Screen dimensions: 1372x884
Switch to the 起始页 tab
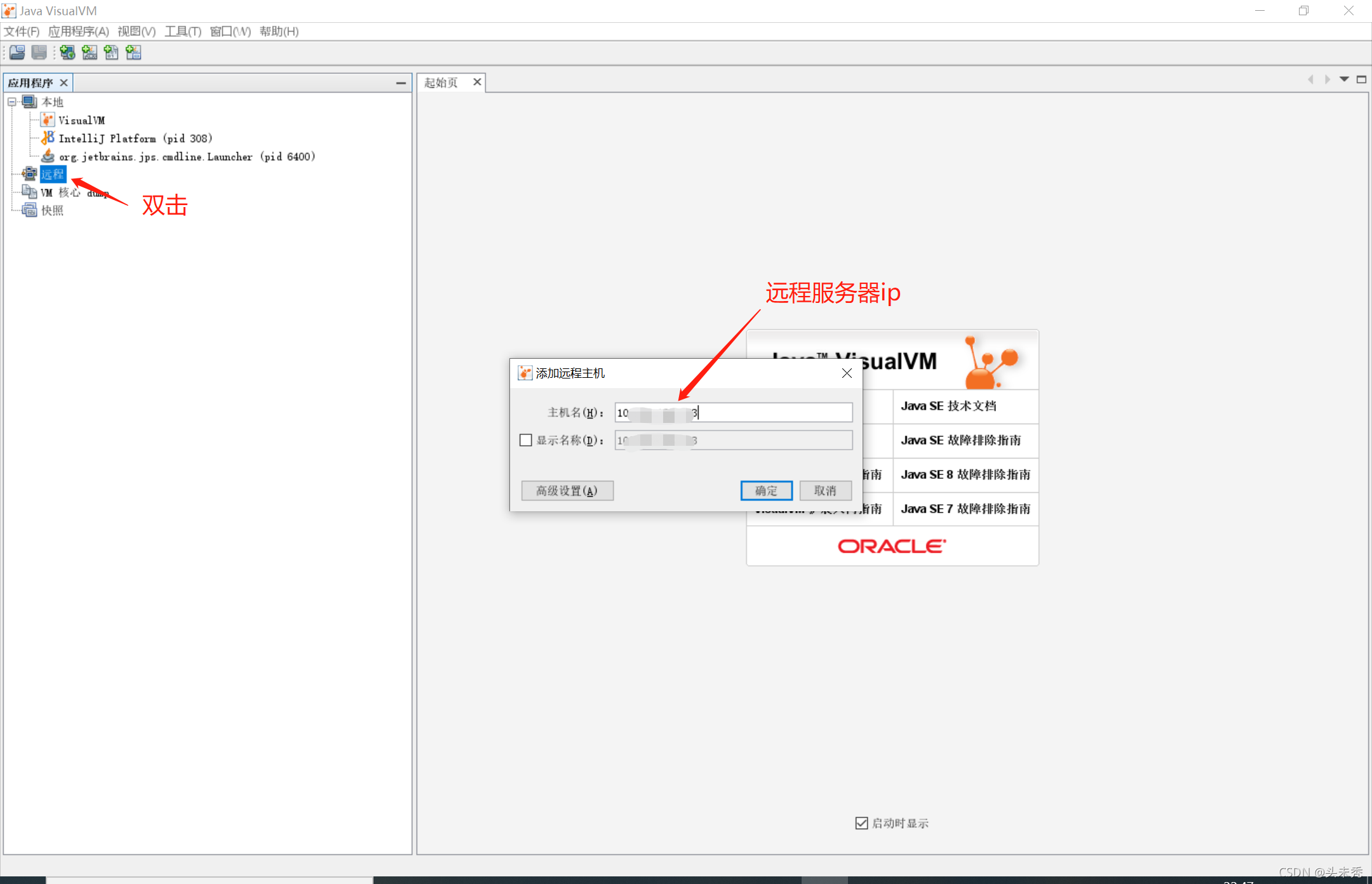pos(441,83)
